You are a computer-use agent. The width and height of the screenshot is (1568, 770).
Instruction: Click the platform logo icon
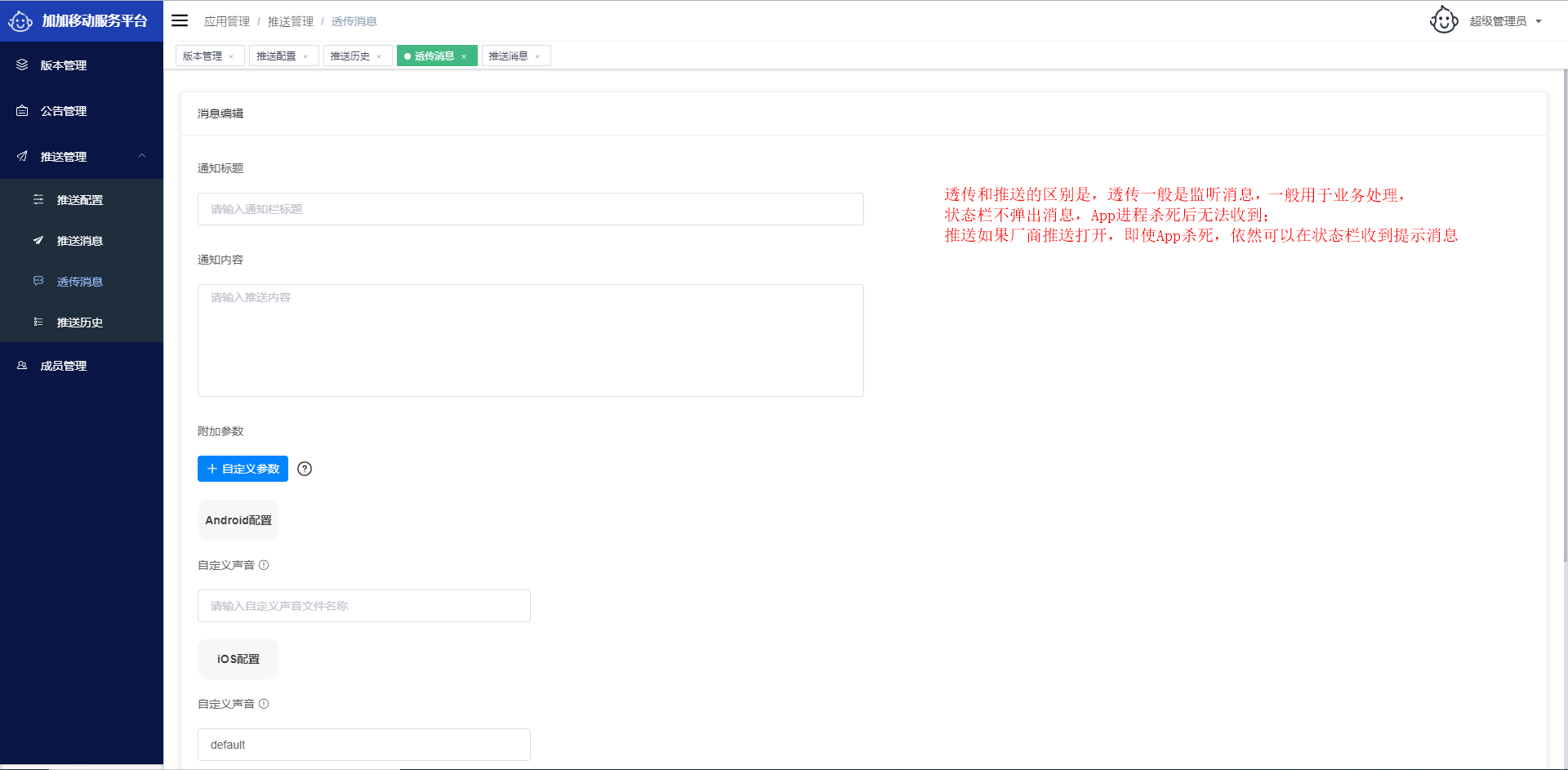20,21
